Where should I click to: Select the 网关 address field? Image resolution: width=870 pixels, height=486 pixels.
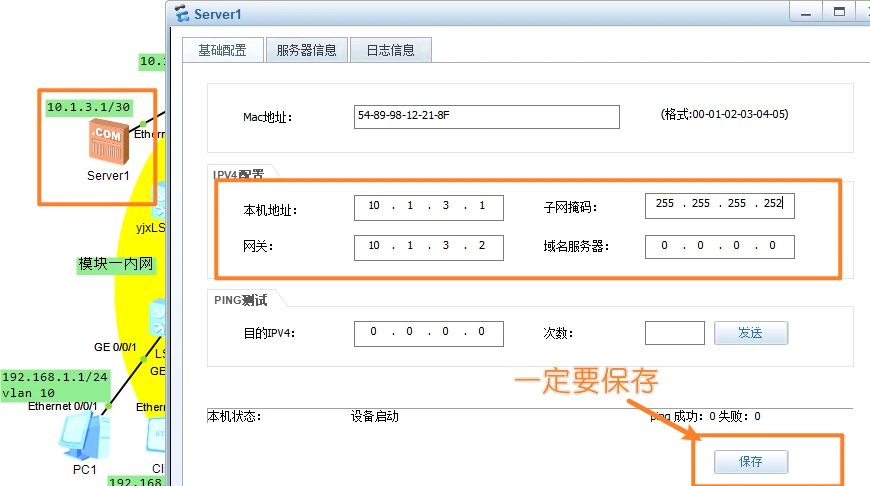point(428,246)
